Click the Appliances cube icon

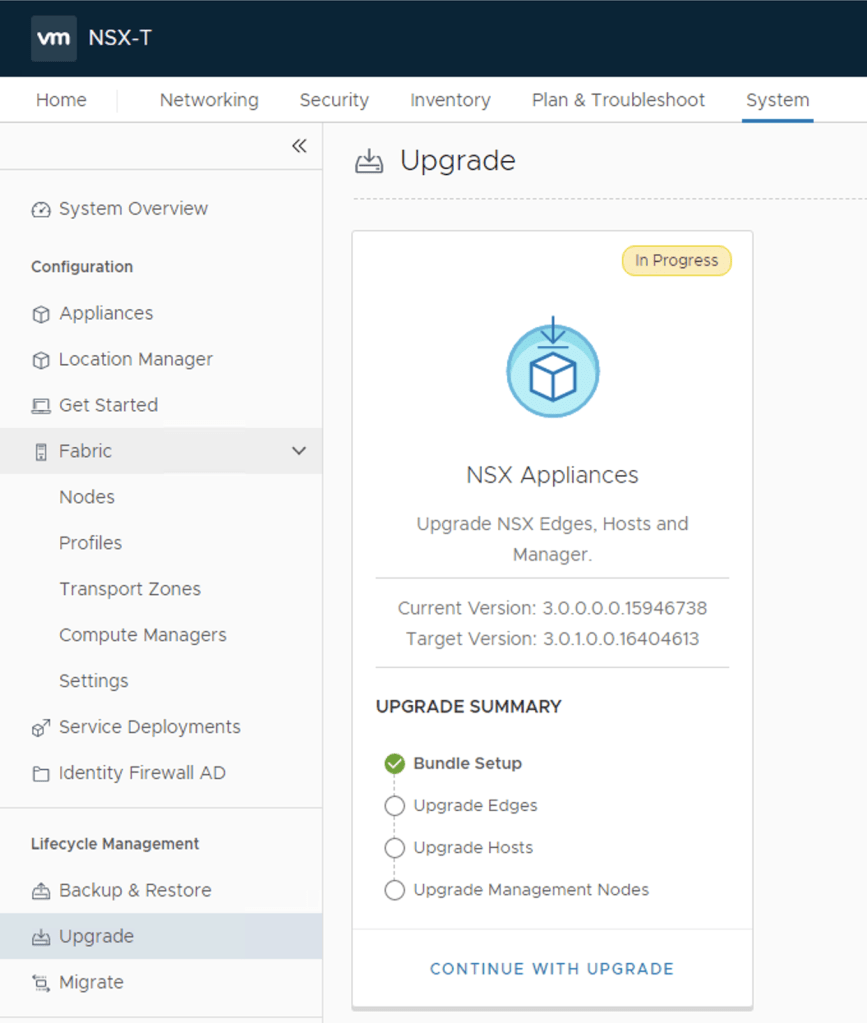[x=40, y=314]
